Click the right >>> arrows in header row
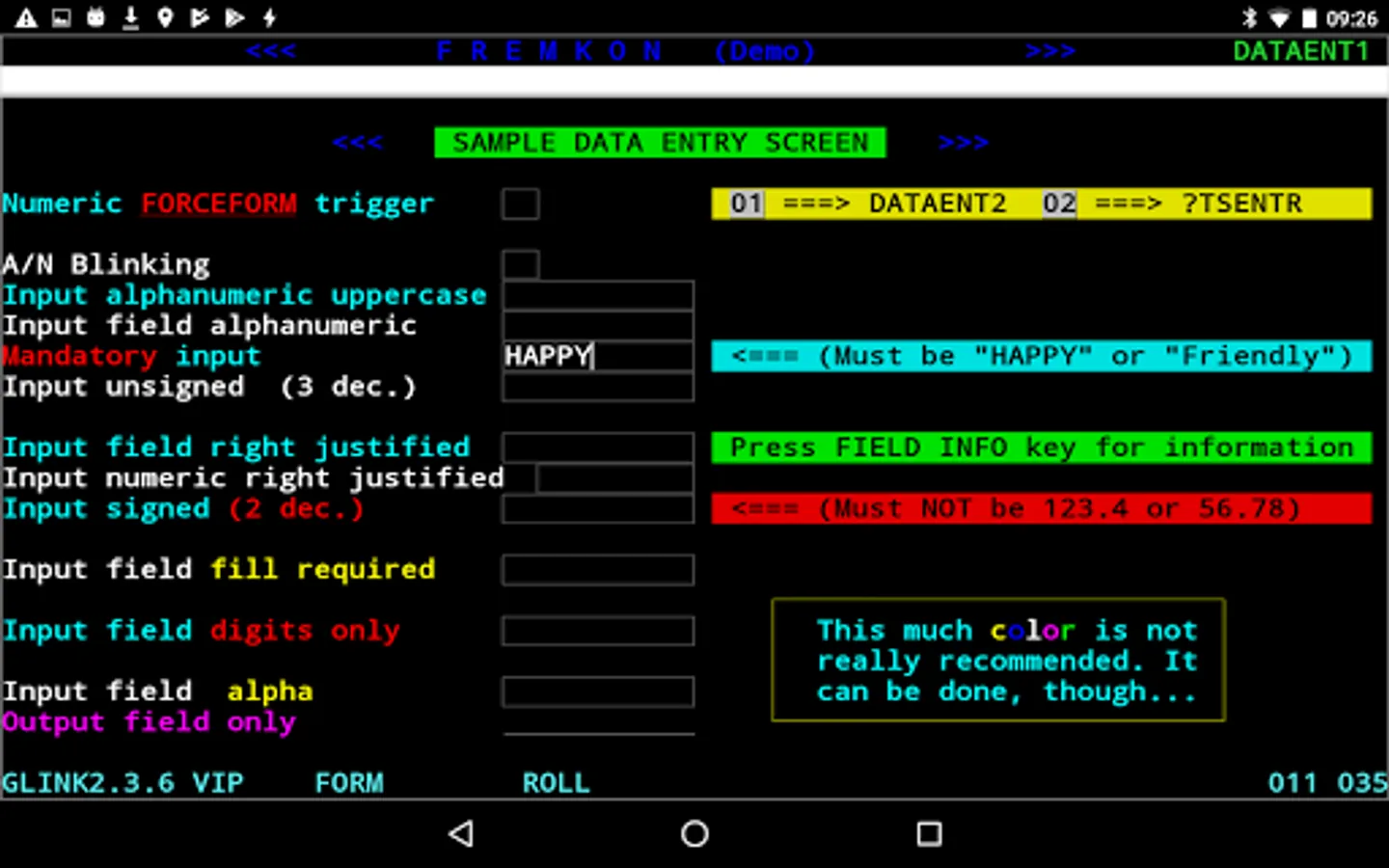The image size is (1389, 868). 1050,51
